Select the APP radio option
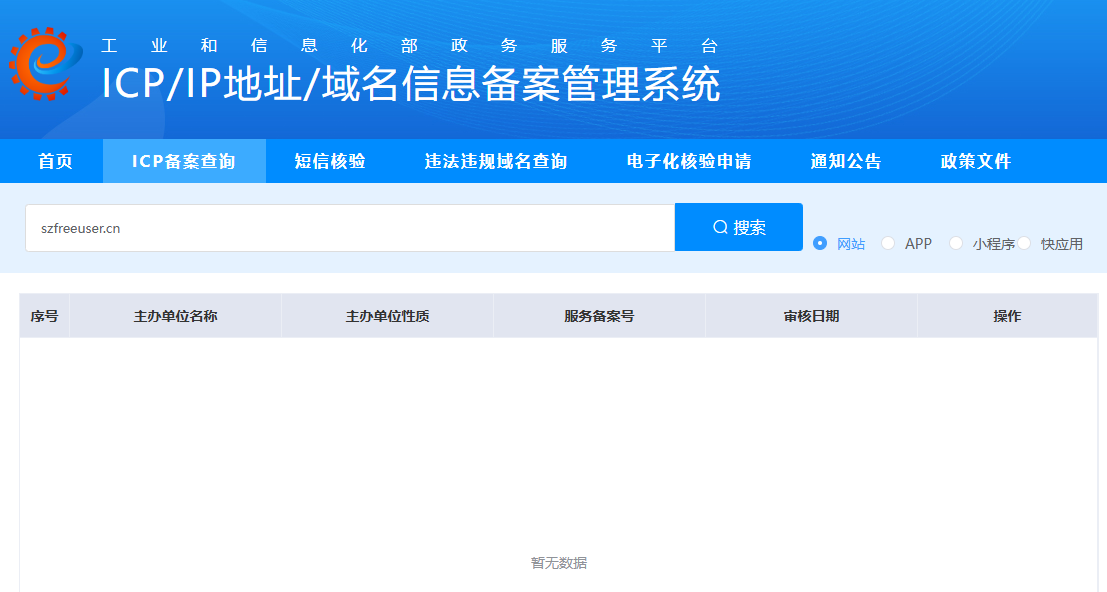 [888, 243]
